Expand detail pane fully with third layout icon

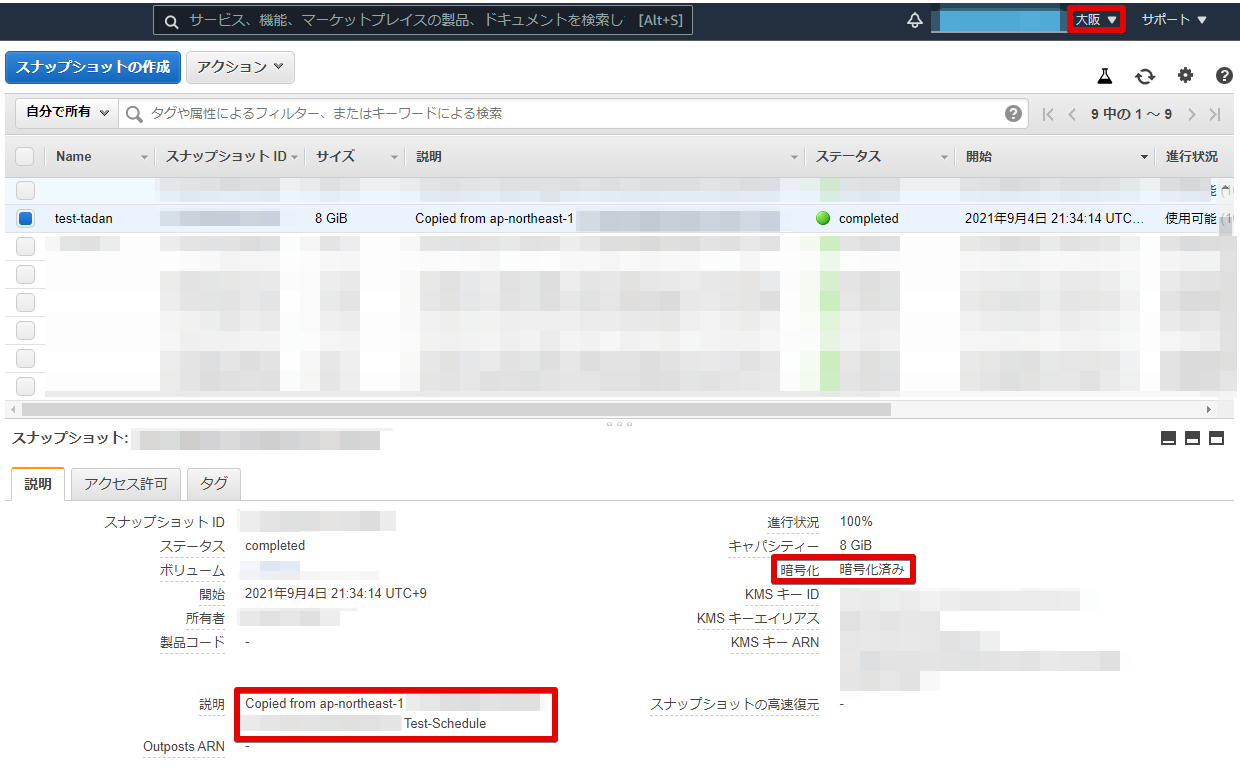pyautogui.click(x=1216, y=437)
